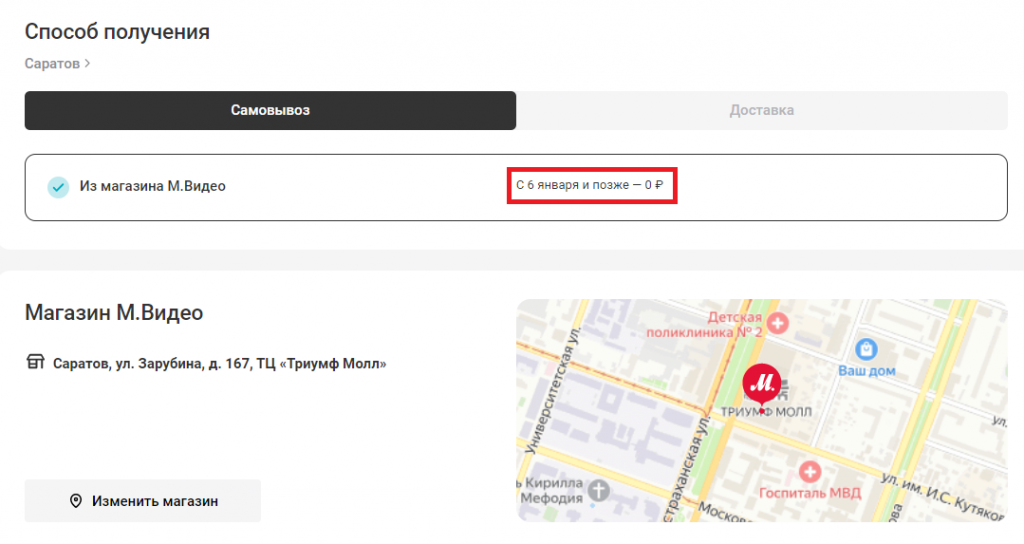Select the Из магазина М.Видео option
The height and width of the screenshot is (544, 1024).
[x=516, y=187]
